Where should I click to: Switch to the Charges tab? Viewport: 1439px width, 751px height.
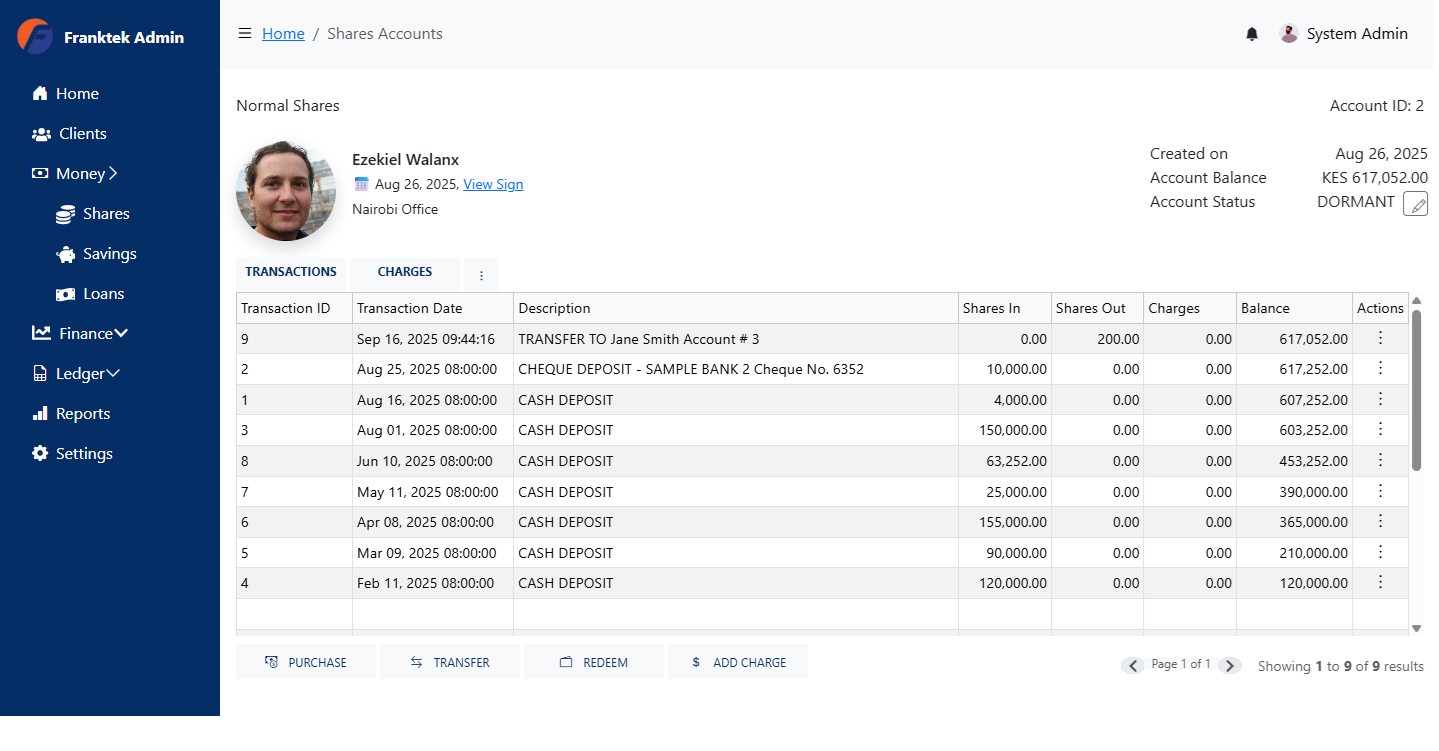404,271
